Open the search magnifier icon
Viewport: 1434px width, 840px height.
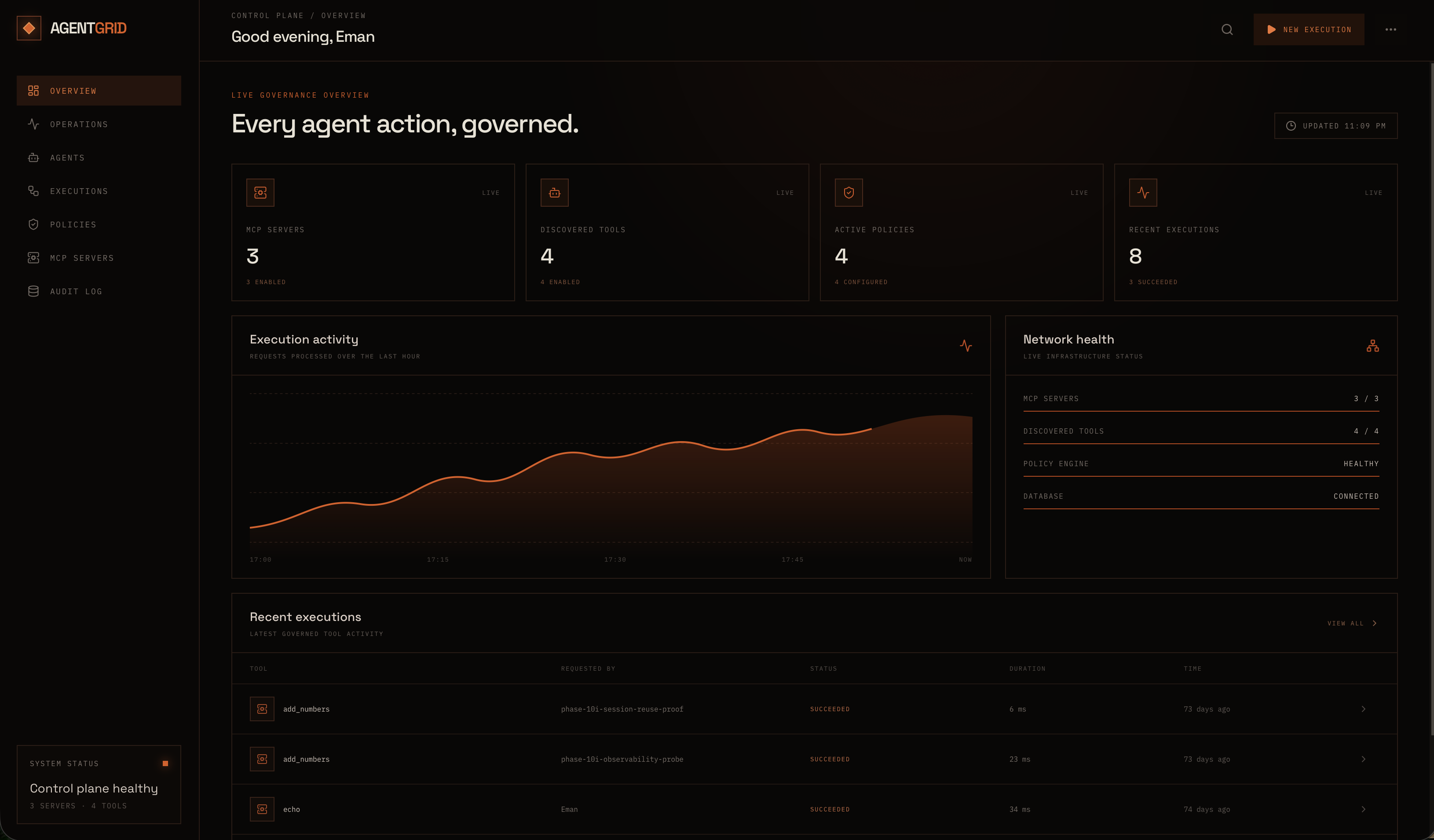[x=1227, y=29]
